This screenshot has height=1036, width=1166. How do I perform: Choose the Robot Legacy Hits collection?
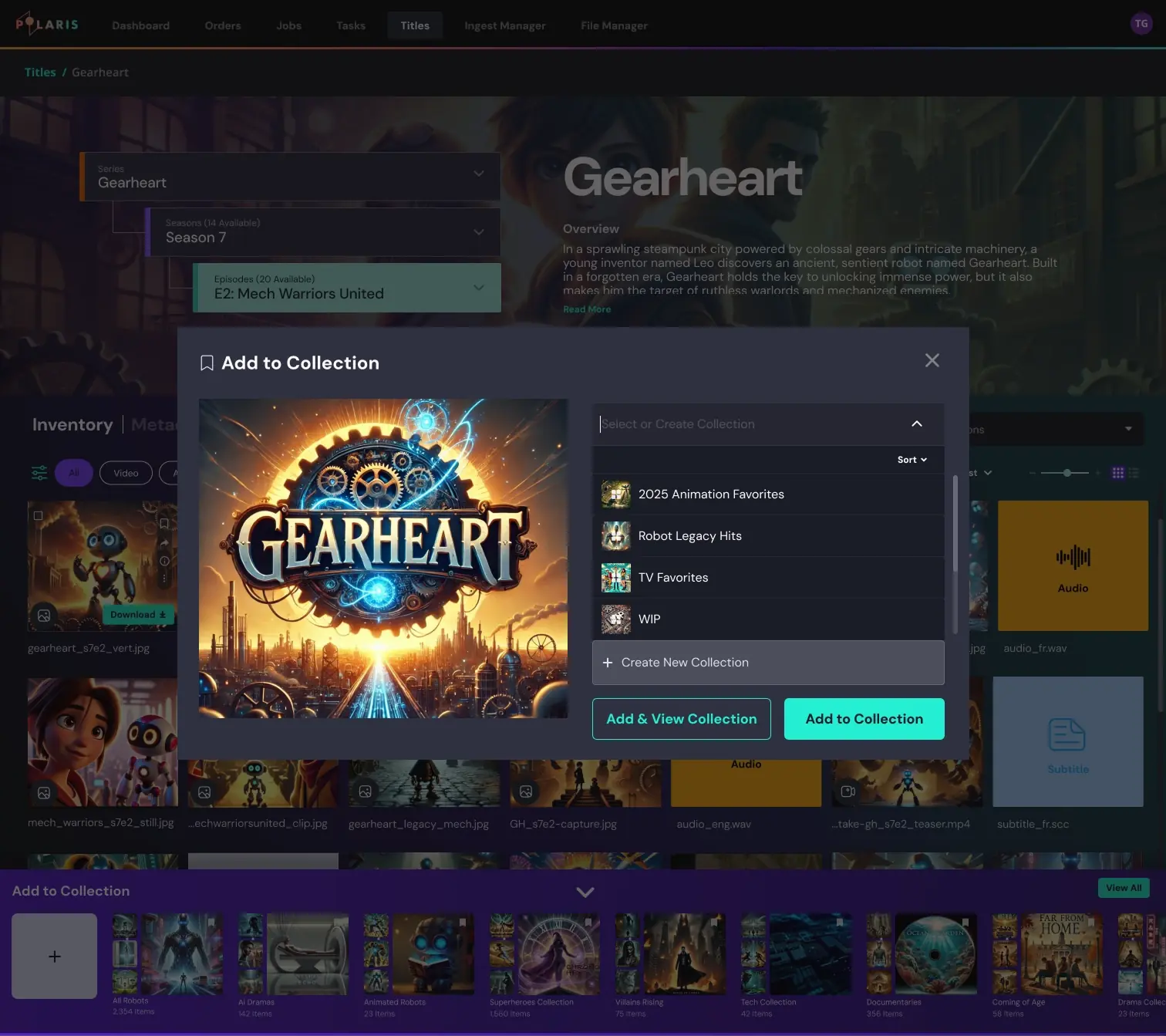click(x=689, y=536)
